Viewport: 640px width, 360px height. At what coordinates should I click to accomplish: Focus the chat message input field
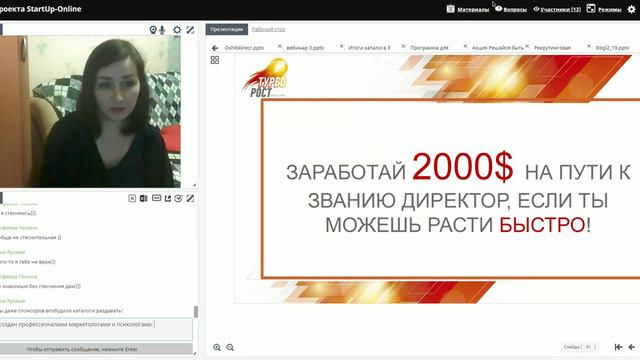click(96, 329)
